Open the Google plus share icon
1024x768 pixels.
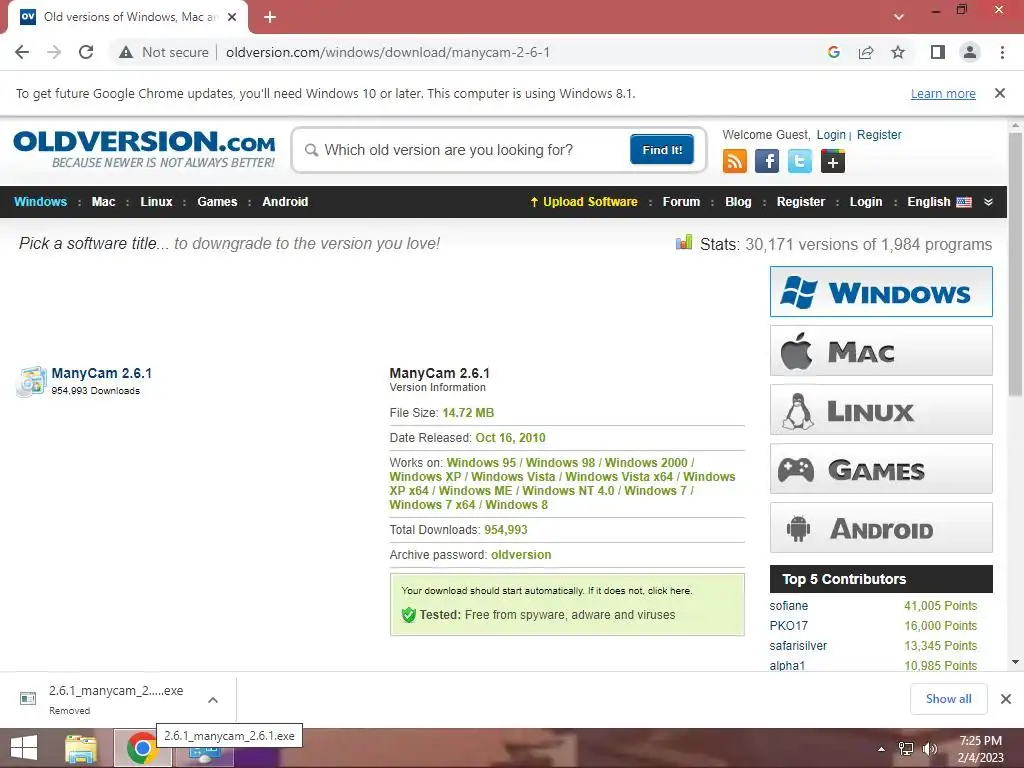833,161
